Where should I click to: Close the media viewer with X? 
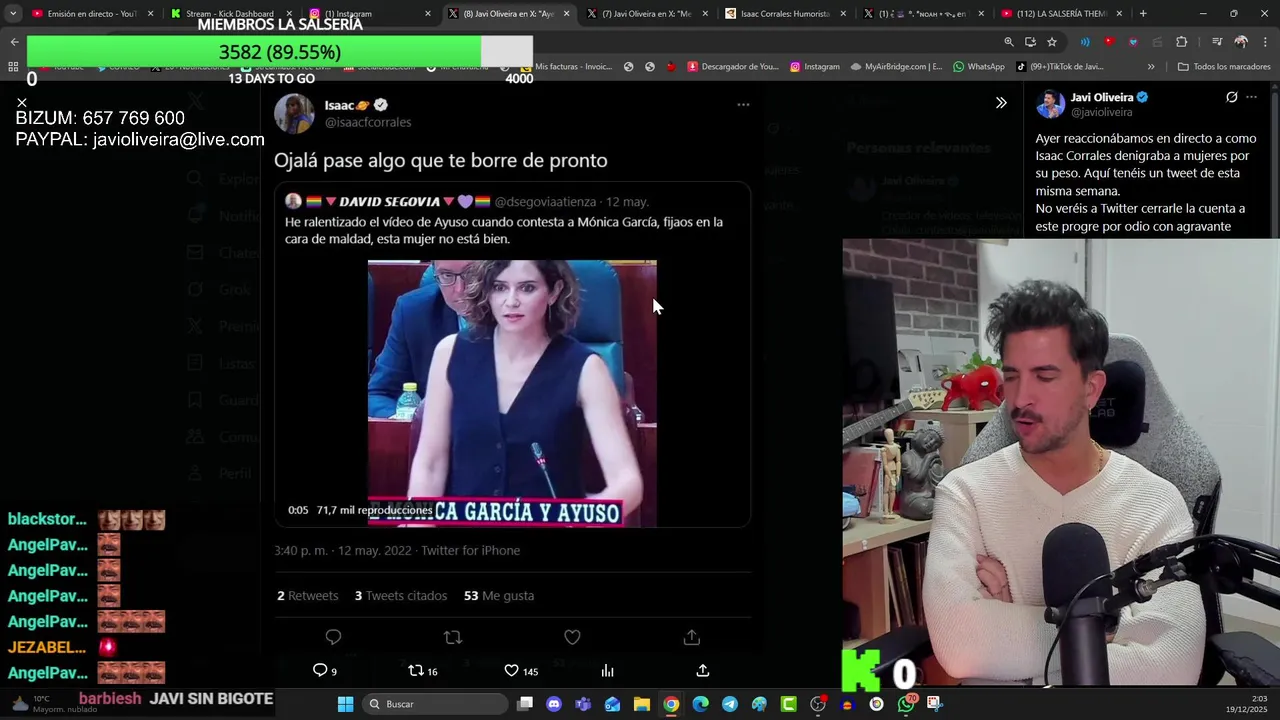[x=22, y=103]
